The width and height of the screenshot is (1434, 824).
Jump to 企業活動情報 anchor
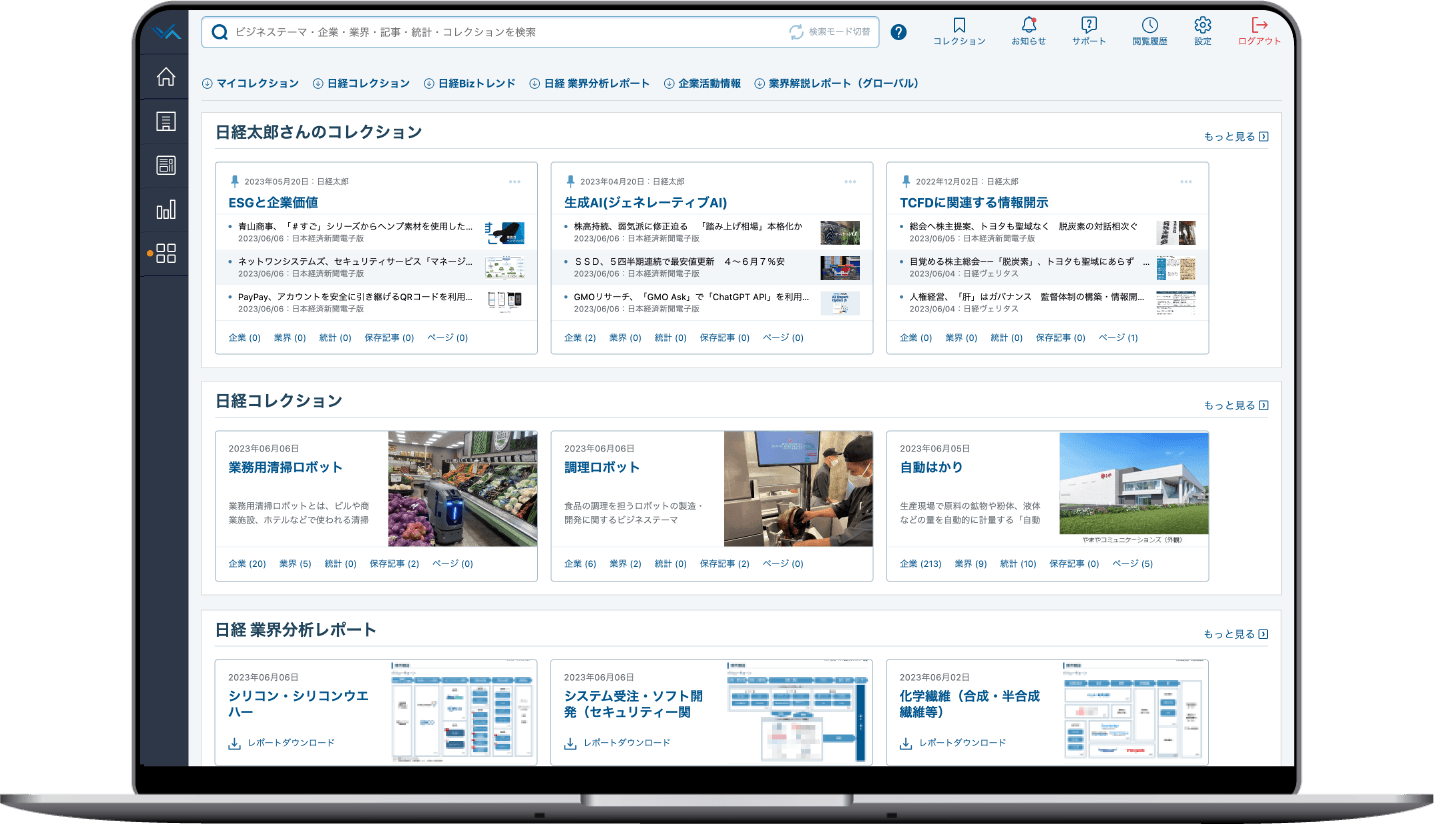point(702,83)
